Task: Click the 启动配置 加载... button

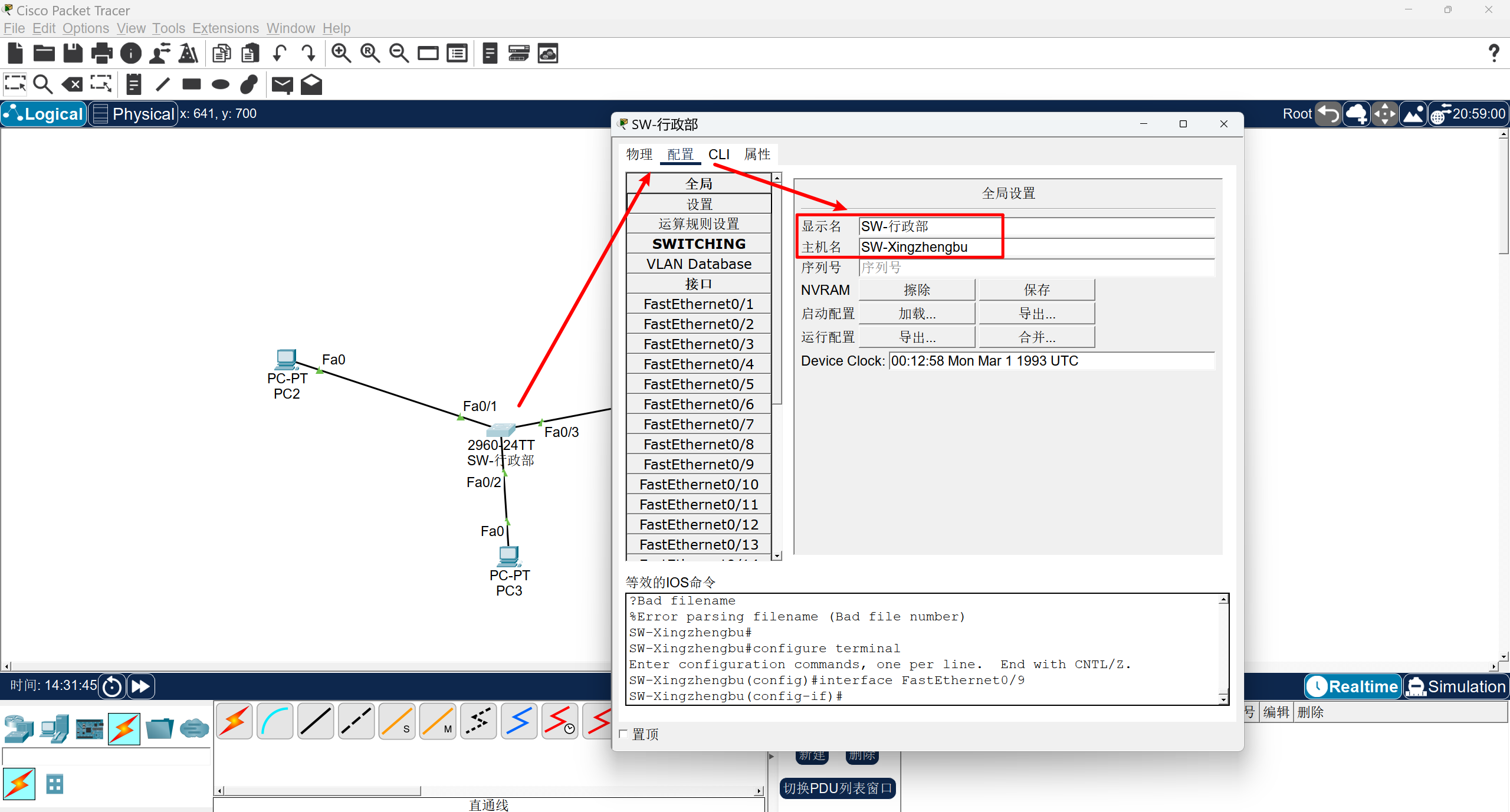Action: coord(917,314)
